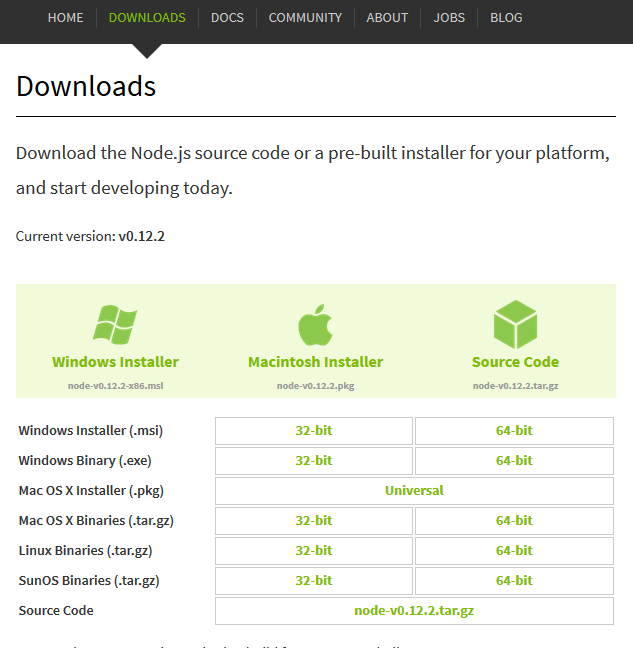
Task: Click the Mac OS X Installer (.pkg) row label
Action: [91, 491]
